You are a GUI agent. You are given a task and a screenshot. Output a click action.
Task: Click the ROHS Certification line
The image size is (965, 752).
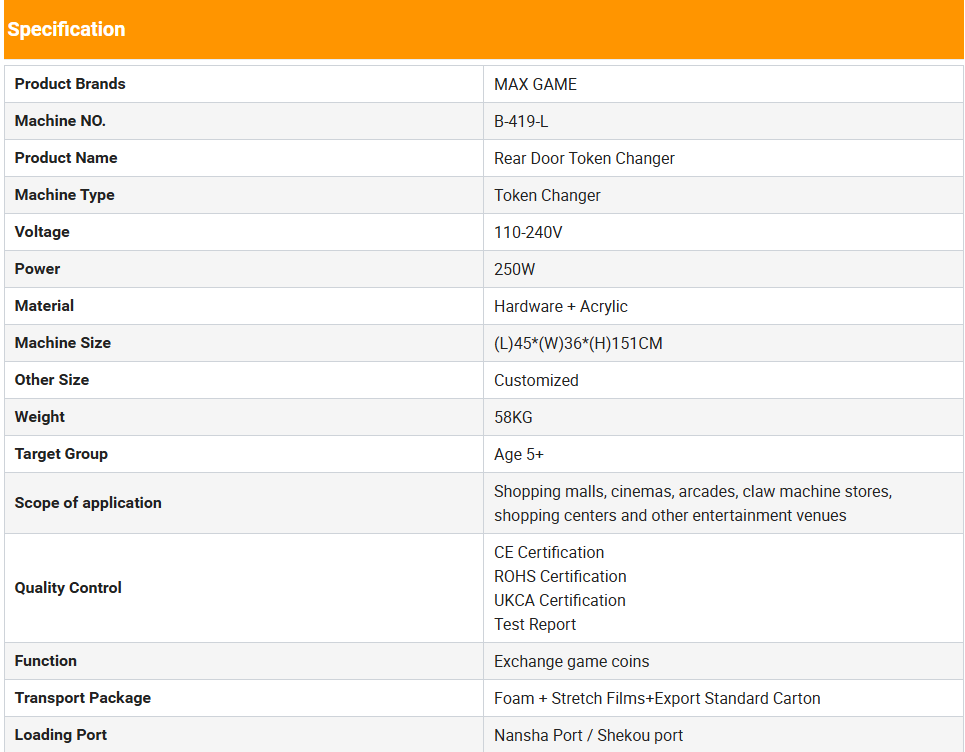[x=560, y=576]
